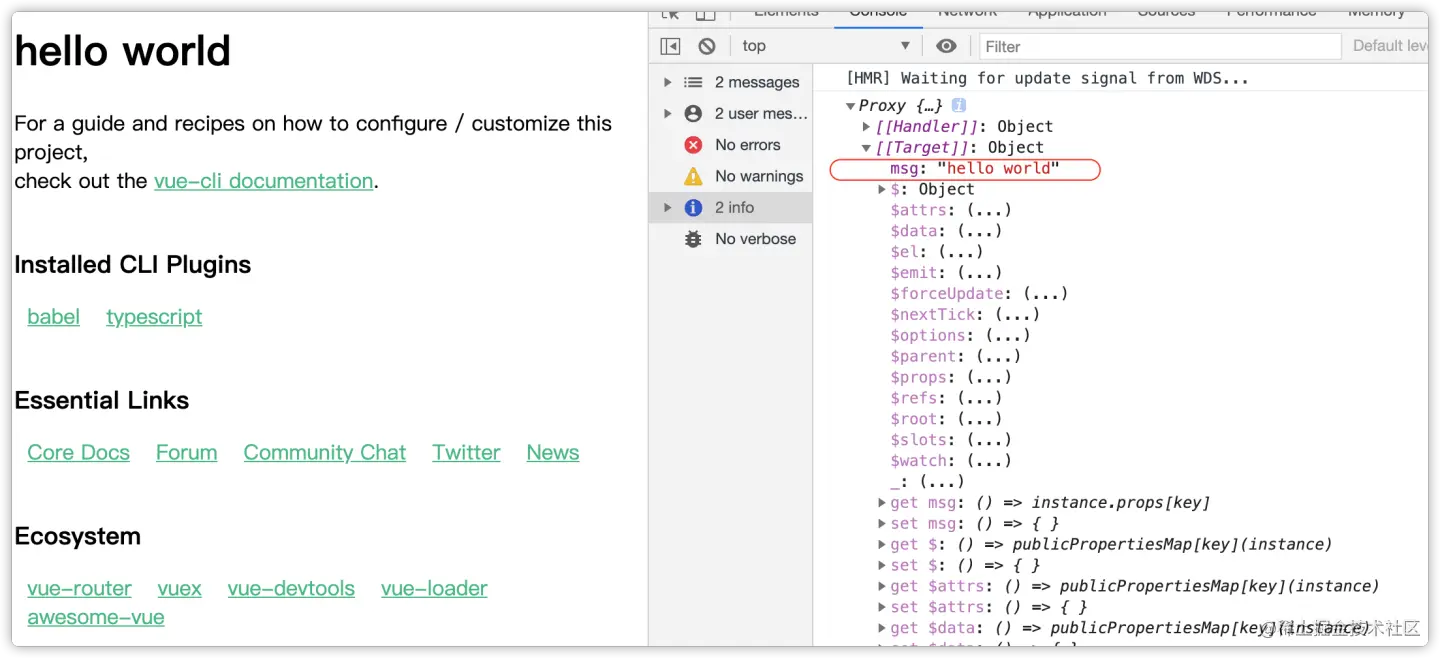Open the awesome-vue link
This screenshot has height=658, width=1440.
tap(96, 617)
